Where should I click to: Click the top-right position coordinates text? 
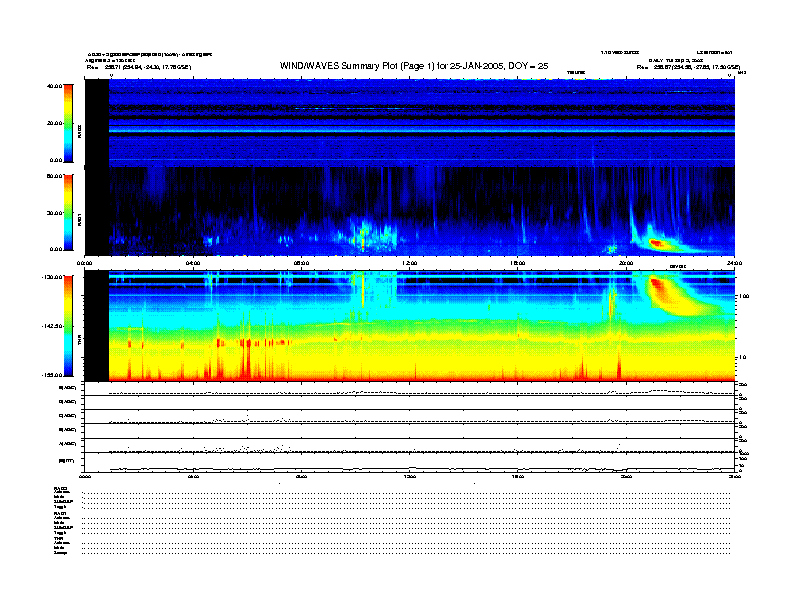[688, 67]
